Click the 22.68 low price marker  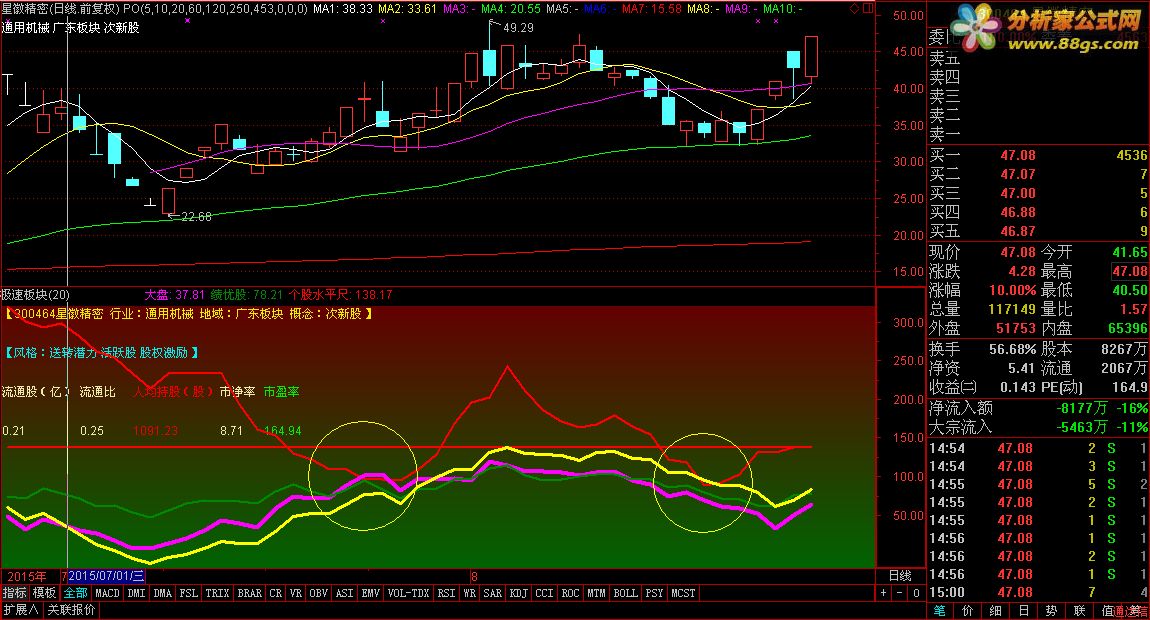point(196,216)
